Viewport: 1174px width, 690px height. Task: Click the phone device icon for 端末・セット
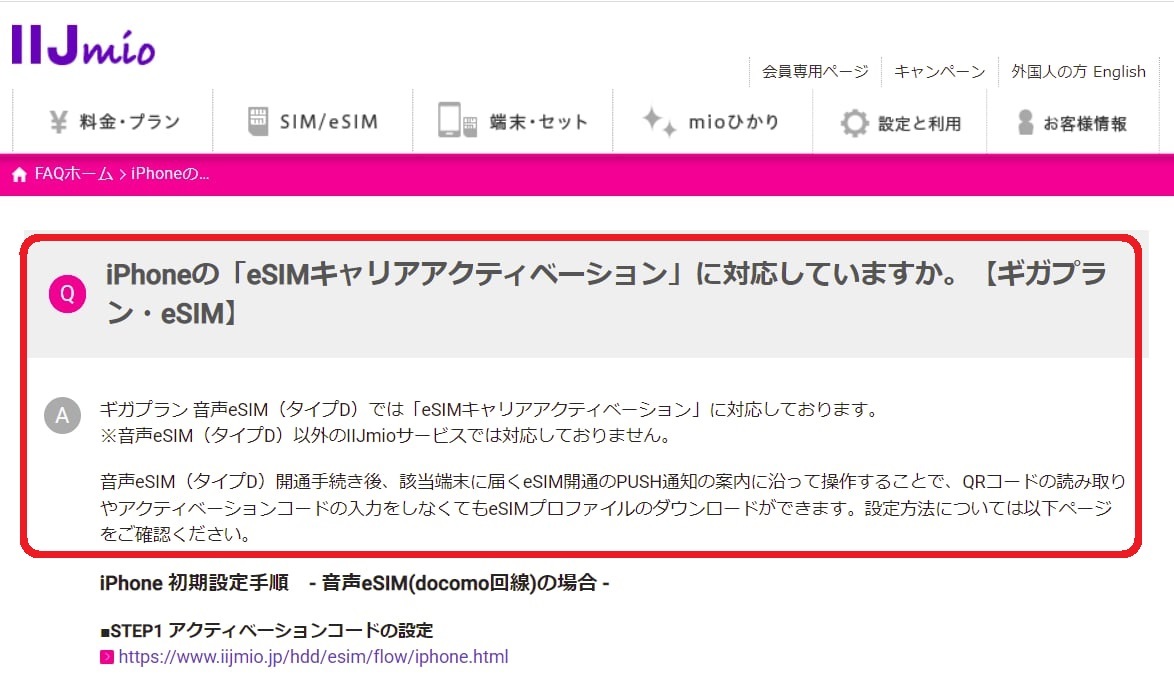pos(457,120)
